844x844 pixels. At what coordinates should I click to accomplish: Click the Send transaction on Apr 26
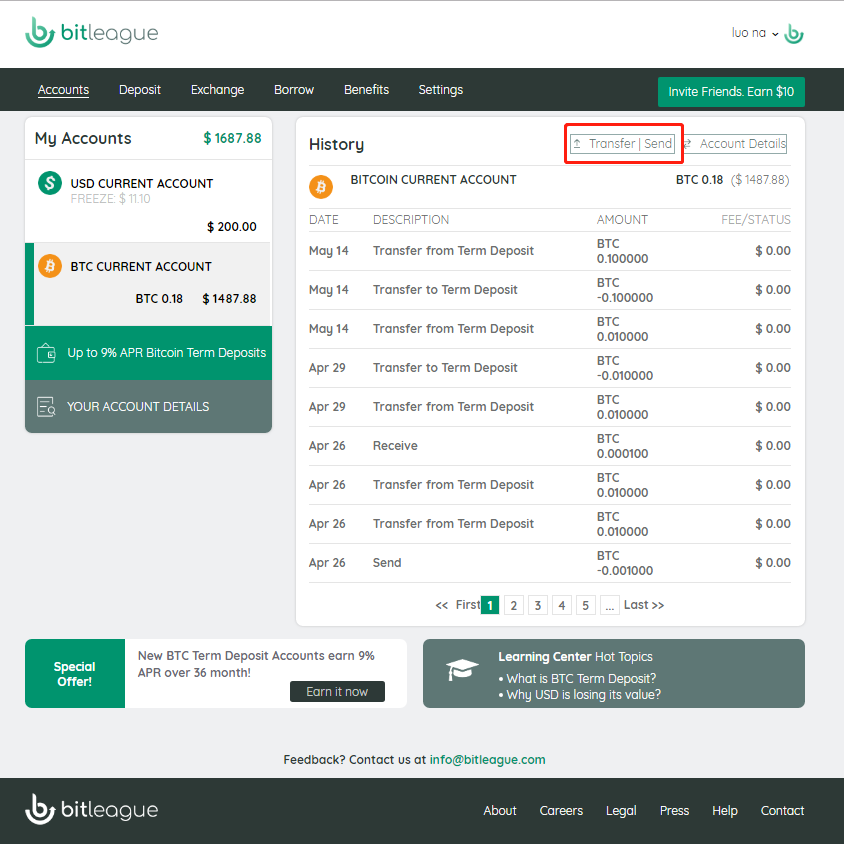(x=550, y=563)
